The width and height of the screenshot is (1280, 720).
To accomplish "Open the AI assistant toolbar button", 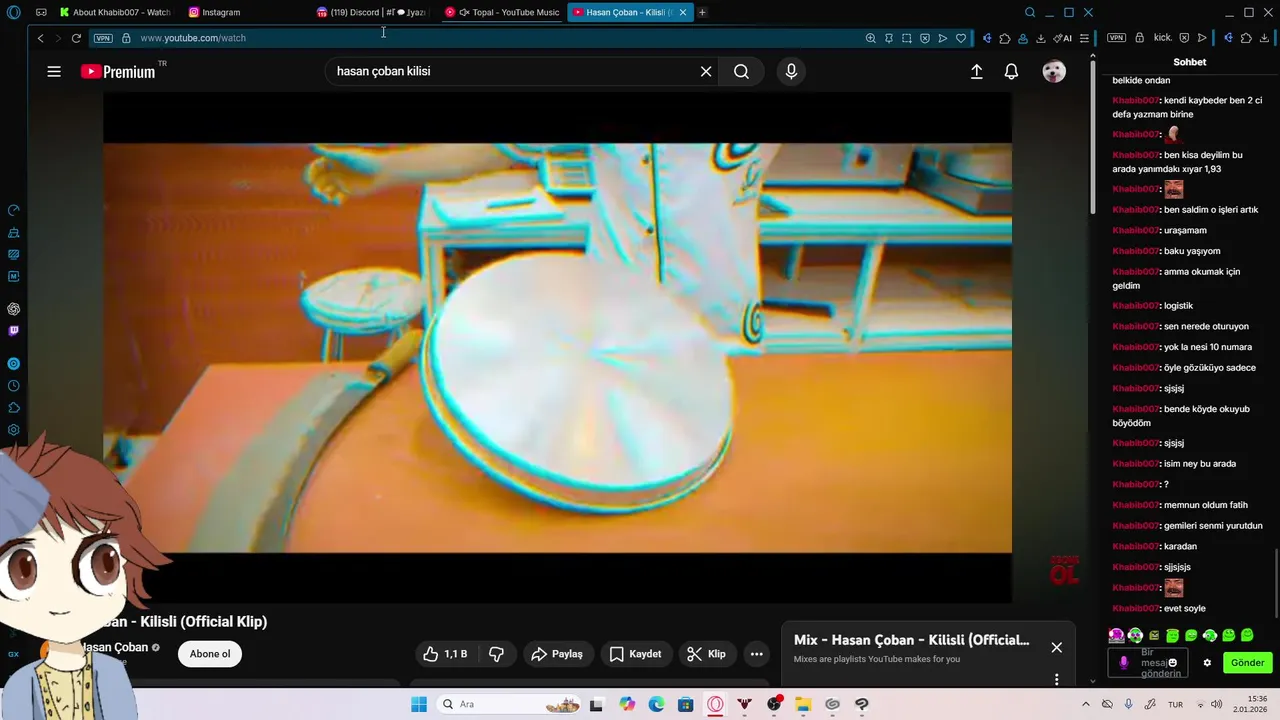I will tap(1062, 38).
